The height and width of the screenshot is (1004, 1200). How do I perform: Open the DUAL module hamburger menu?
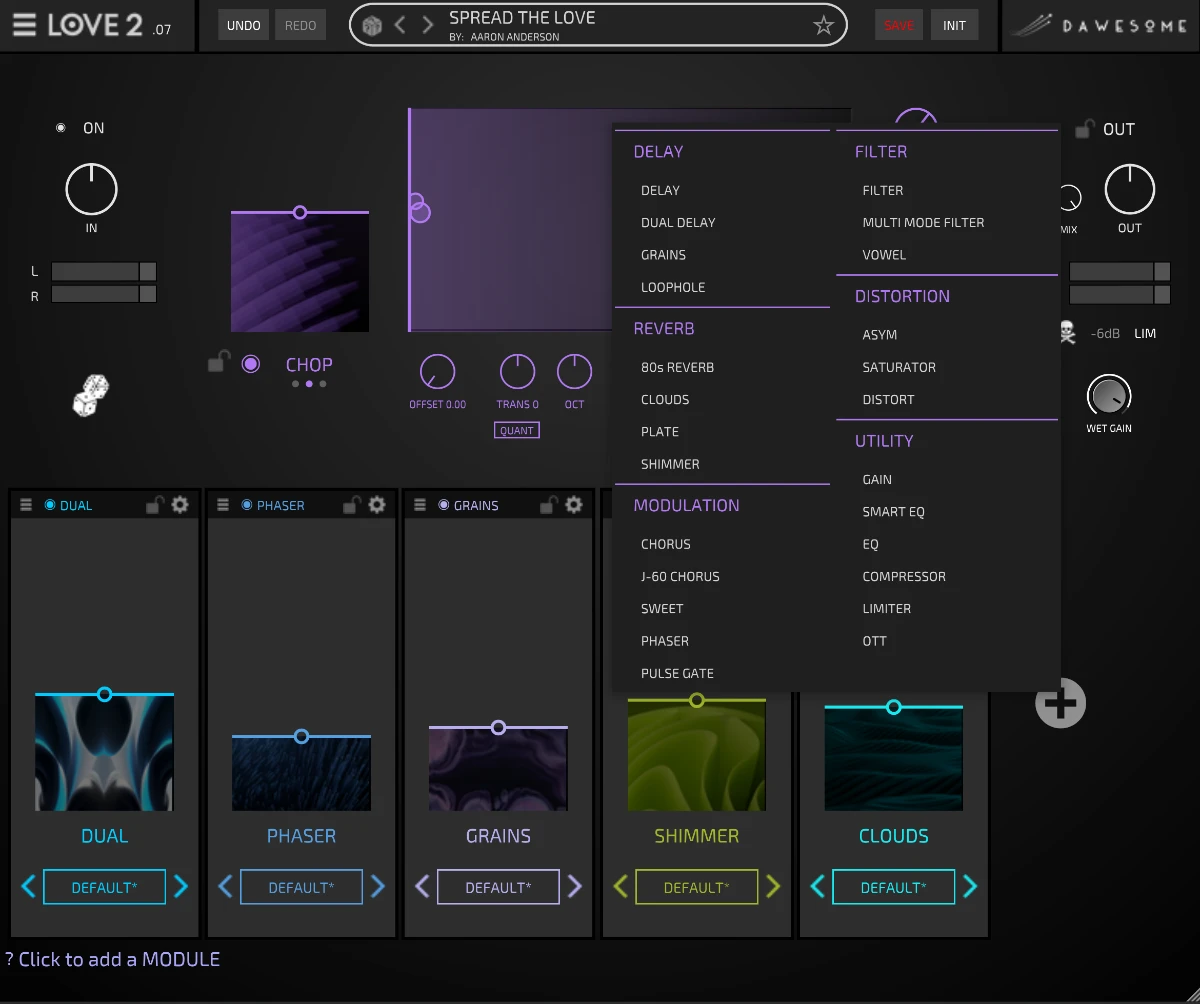tap(25, 505)
